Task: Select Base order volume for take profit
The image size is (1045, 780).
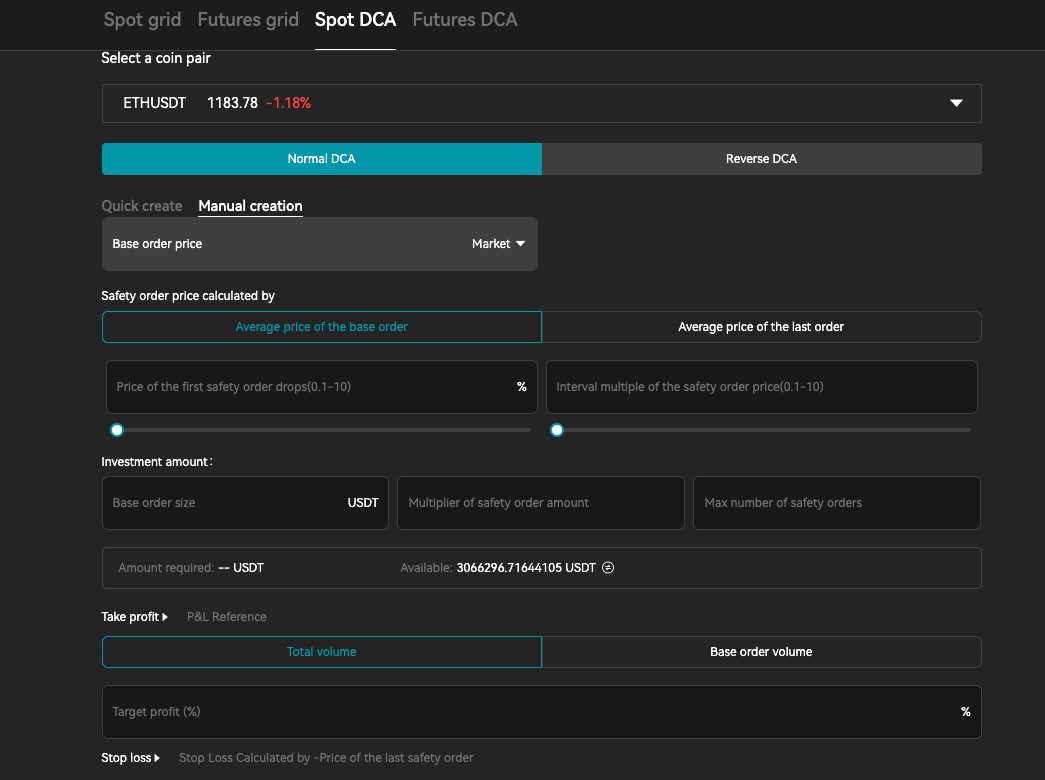Action: (x=761, y=652)
